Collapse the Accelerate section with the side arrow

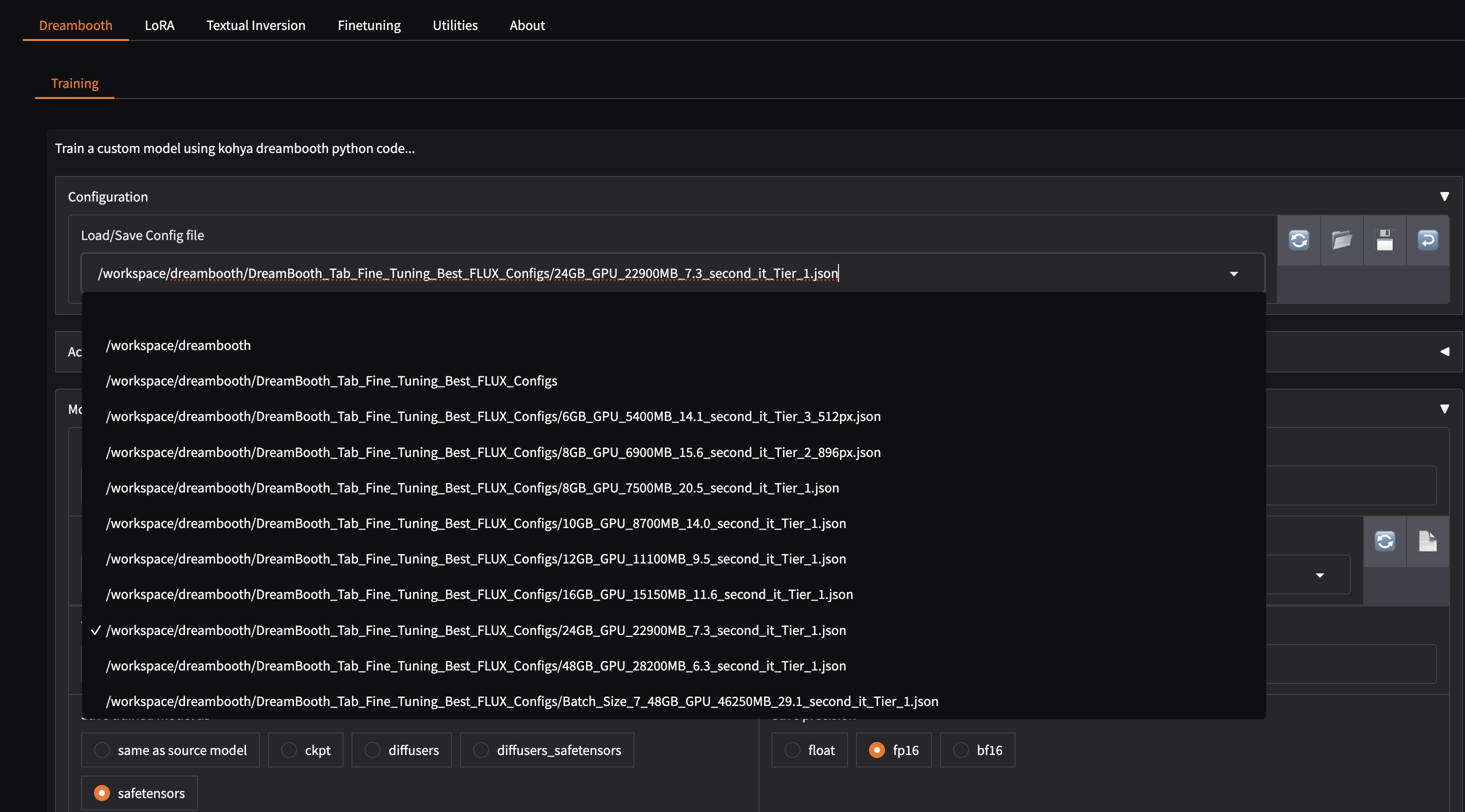1445,351
